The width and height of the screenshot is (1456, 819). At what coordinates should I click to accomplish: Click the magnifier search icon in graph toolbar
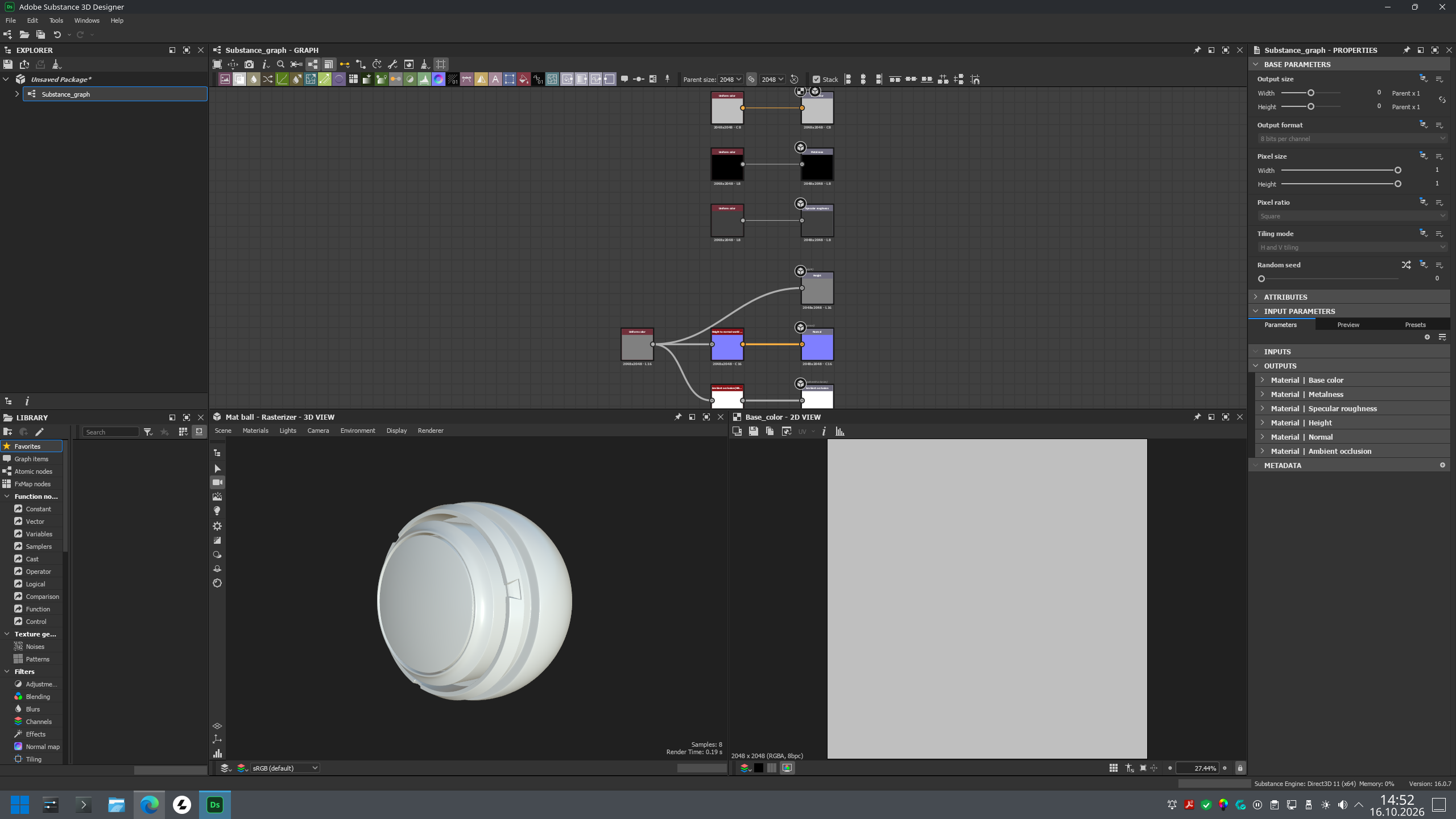(280, 64)
